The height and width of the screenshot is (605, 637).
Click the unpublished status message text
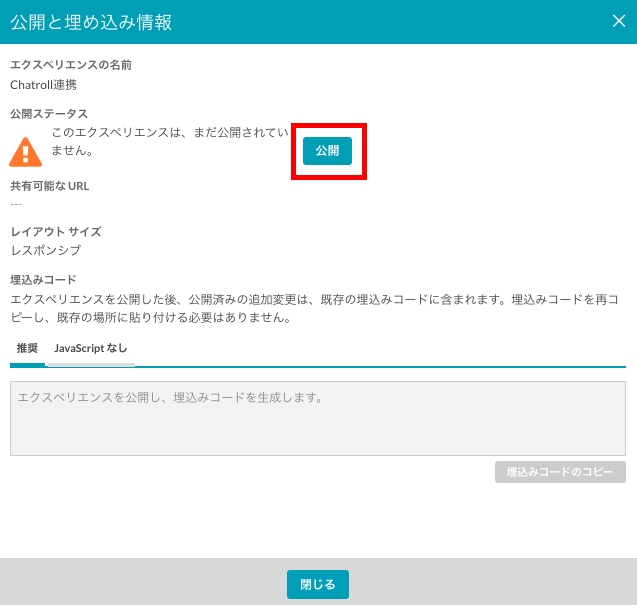170,141
